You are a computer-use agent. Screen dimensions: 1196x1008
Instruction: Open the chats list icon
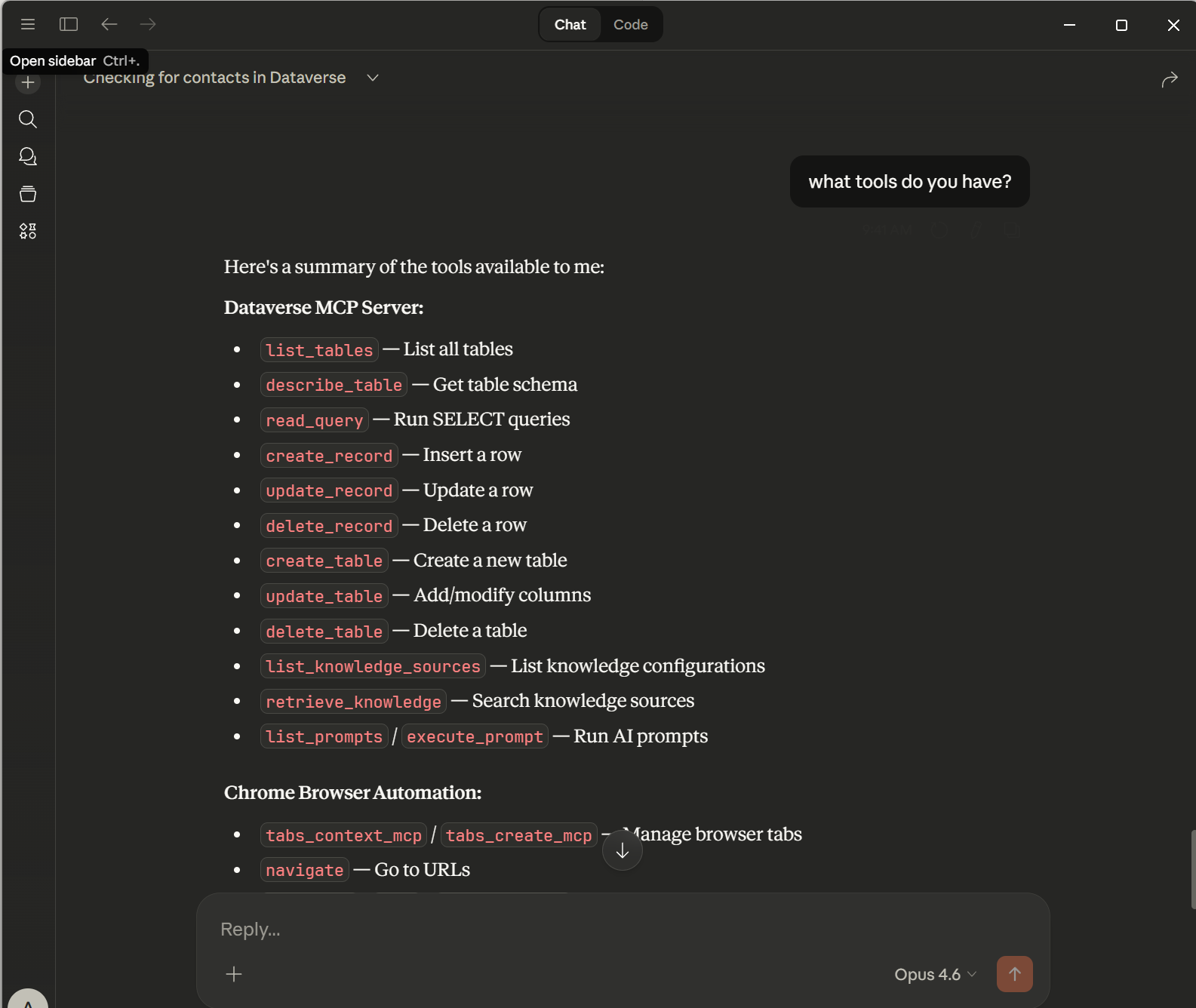[x=28, y=156]
